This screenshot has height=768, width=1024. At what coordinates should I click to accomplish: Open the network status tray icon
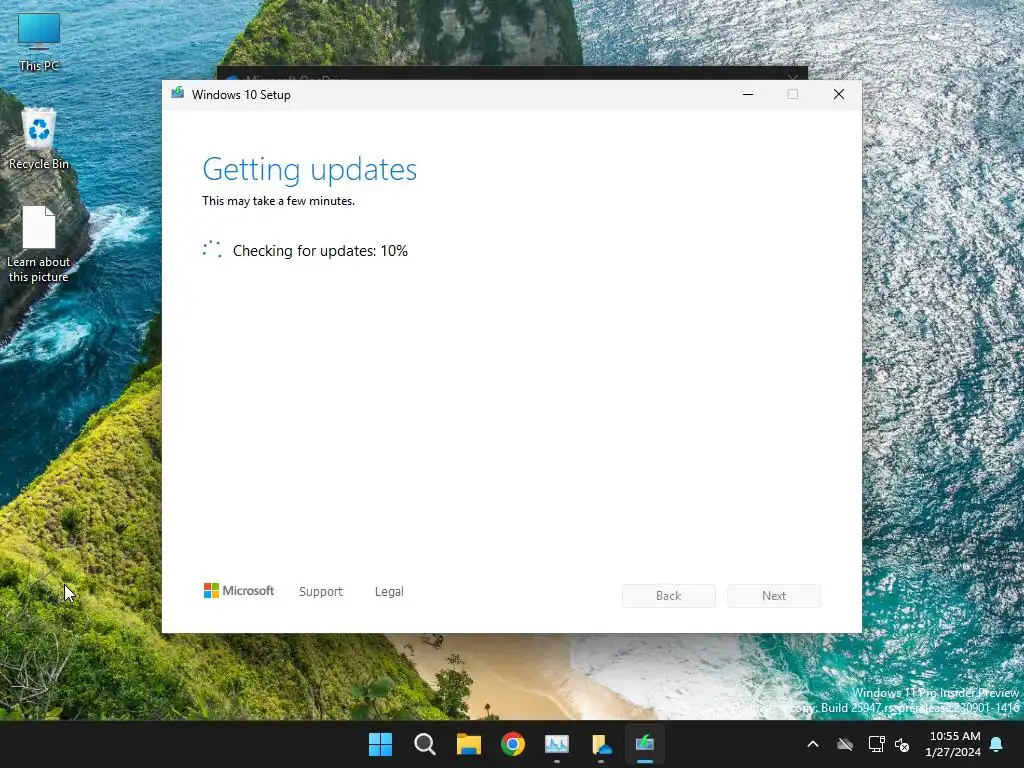point(876,744)
